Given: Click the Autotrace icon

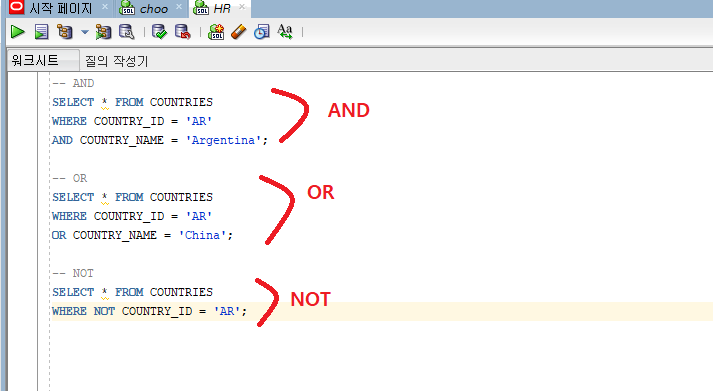Looking at the screenshot, I should point(103,32).
